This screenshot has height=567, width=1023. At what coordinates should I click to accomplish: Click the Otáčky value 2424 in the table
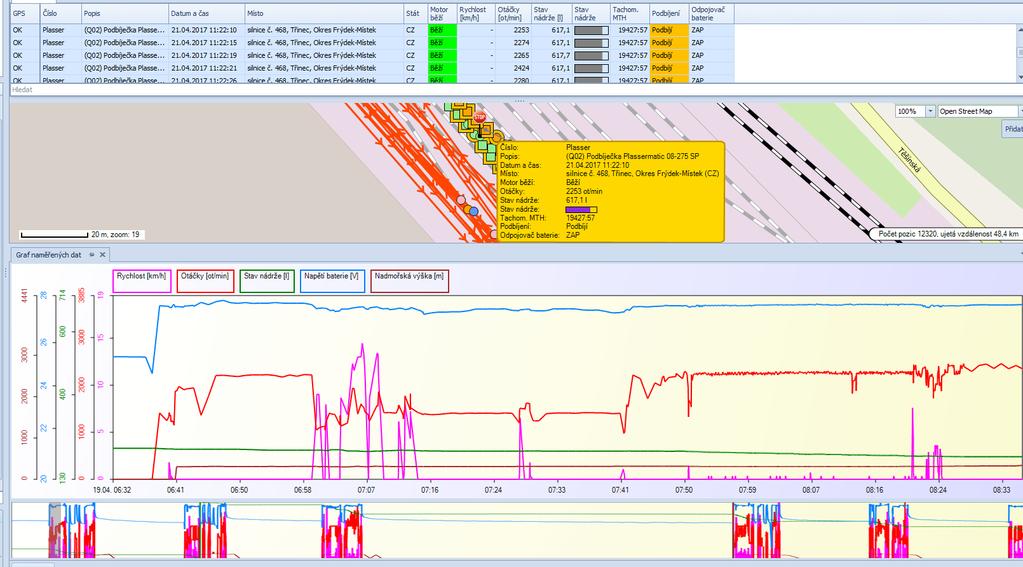[x=521, y=68]
